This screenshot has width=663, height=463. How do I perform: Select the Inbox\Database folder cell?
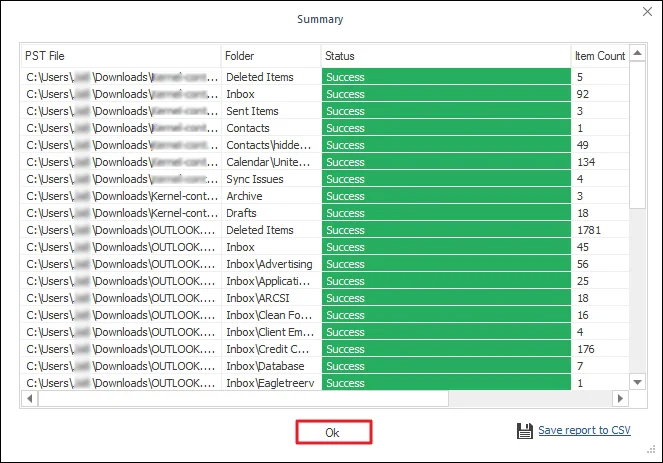pyautogui.click(x=271, y=366)
